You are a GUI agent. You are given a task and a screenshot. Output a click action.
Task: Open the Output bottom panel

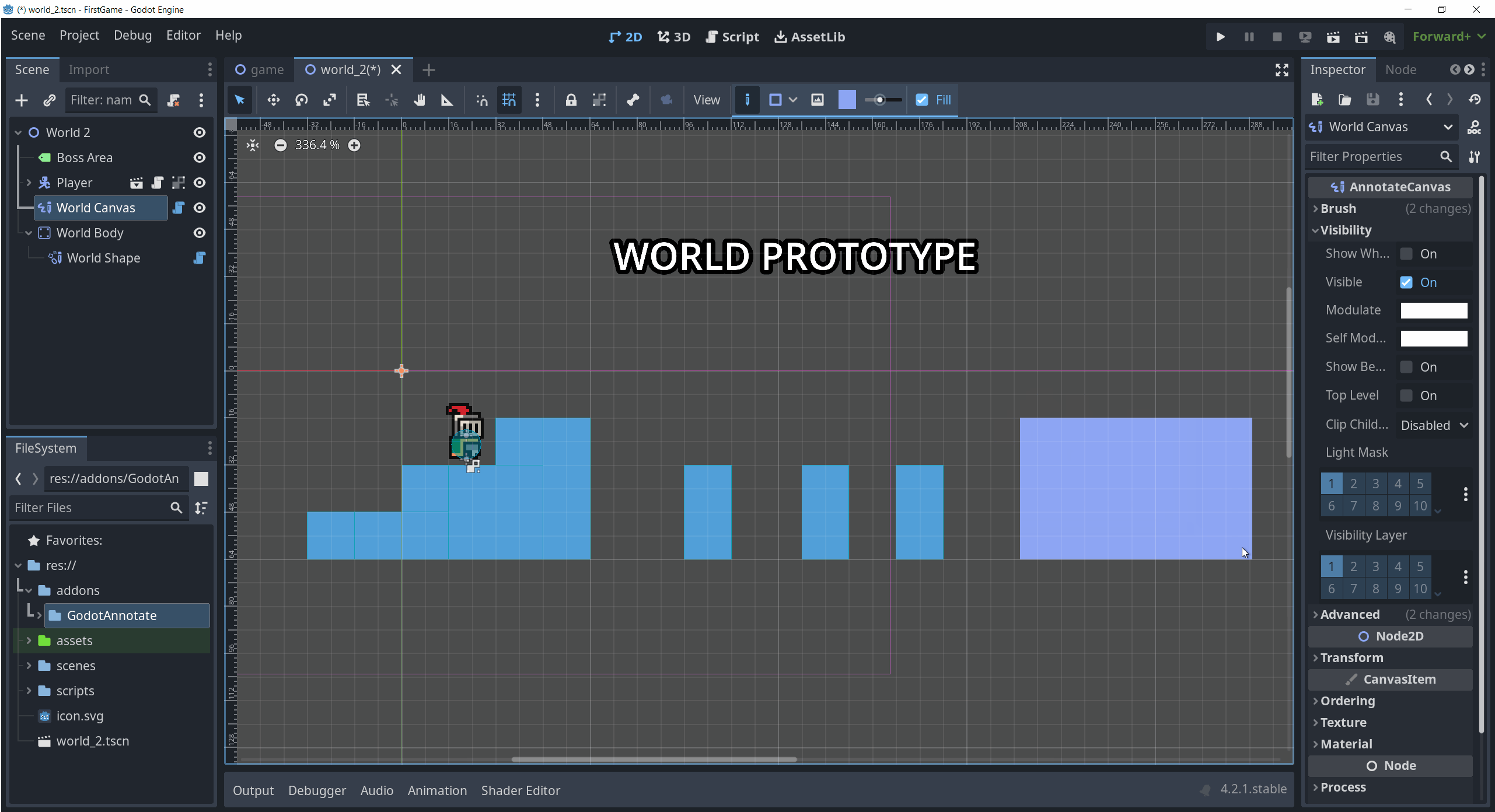tap(253, 790)
